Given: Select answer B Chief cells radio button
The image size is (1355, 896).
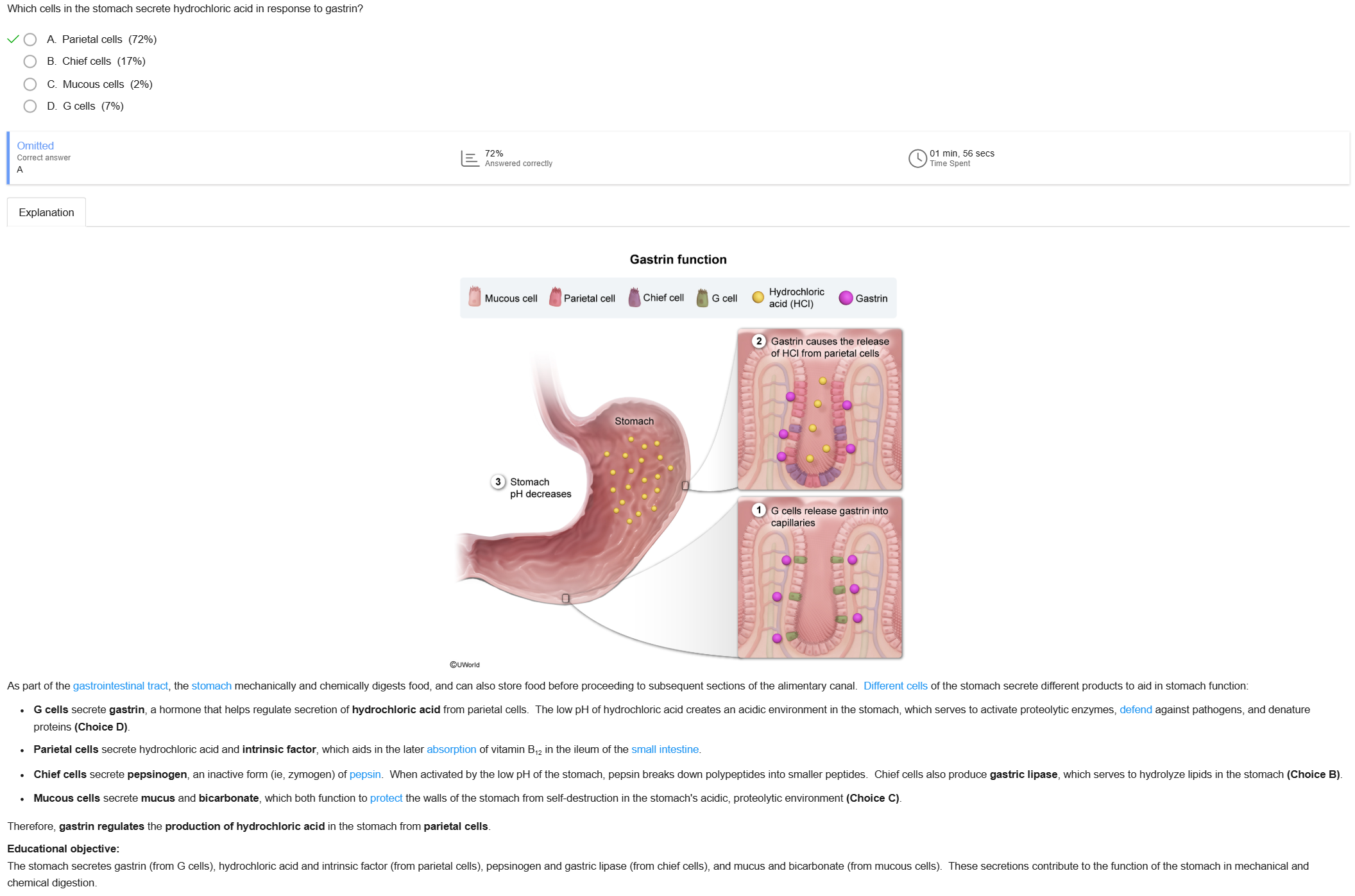Looking at the screenshot, I should [x=30, y=62].
